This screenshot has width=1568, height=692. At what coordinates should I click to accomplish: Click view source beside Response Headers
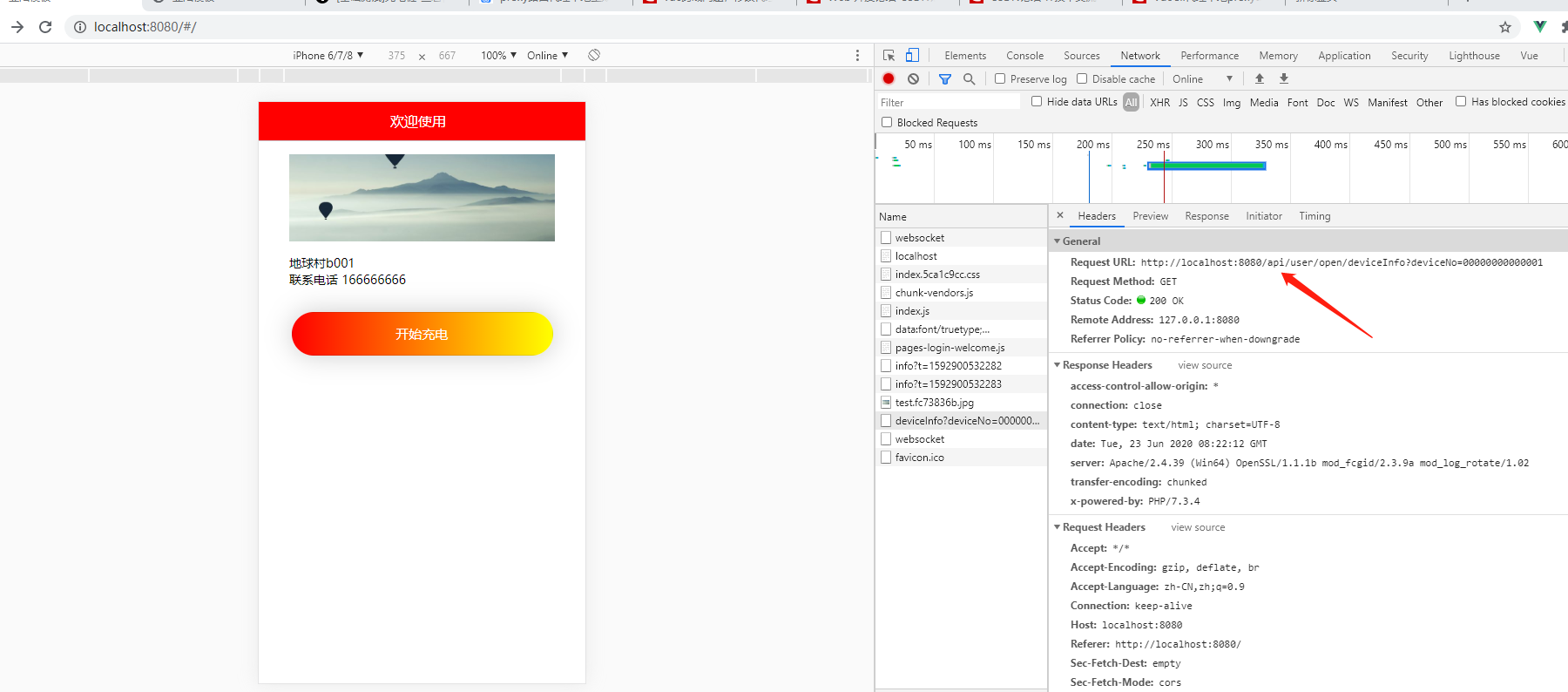(x=1205, y=365)
